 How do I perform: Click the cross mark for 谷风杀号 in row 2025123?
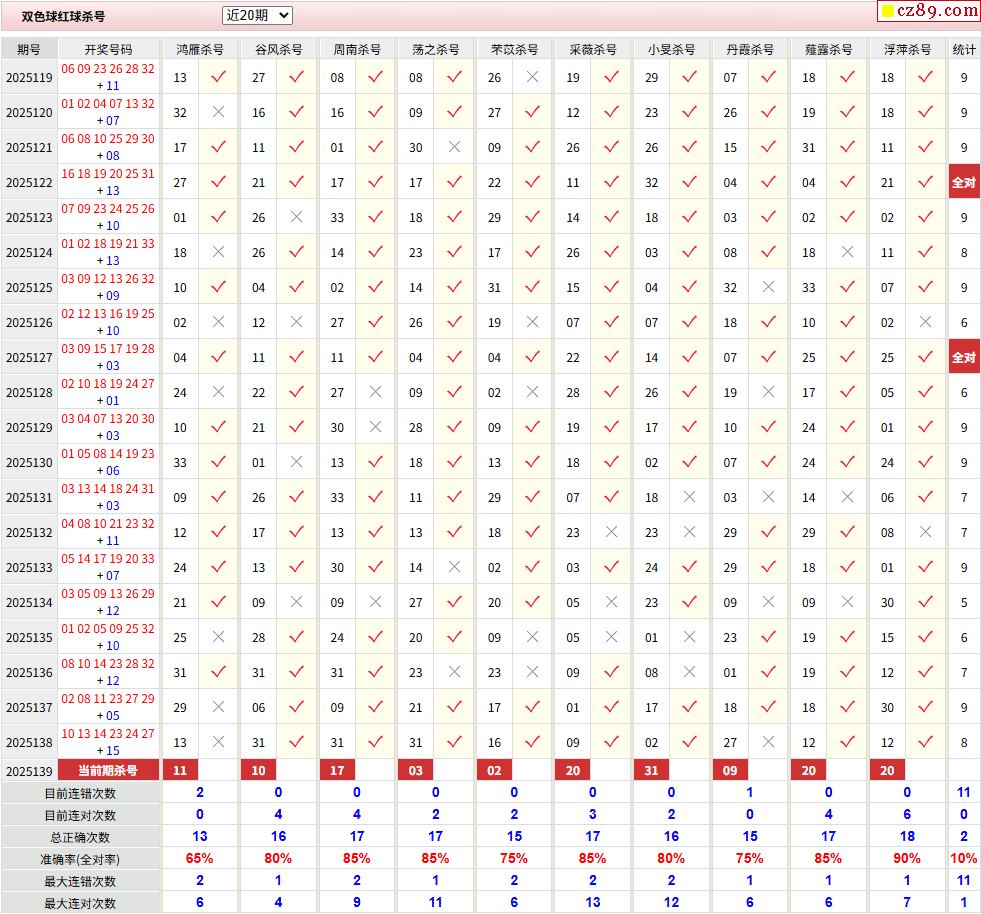(296, 217)
